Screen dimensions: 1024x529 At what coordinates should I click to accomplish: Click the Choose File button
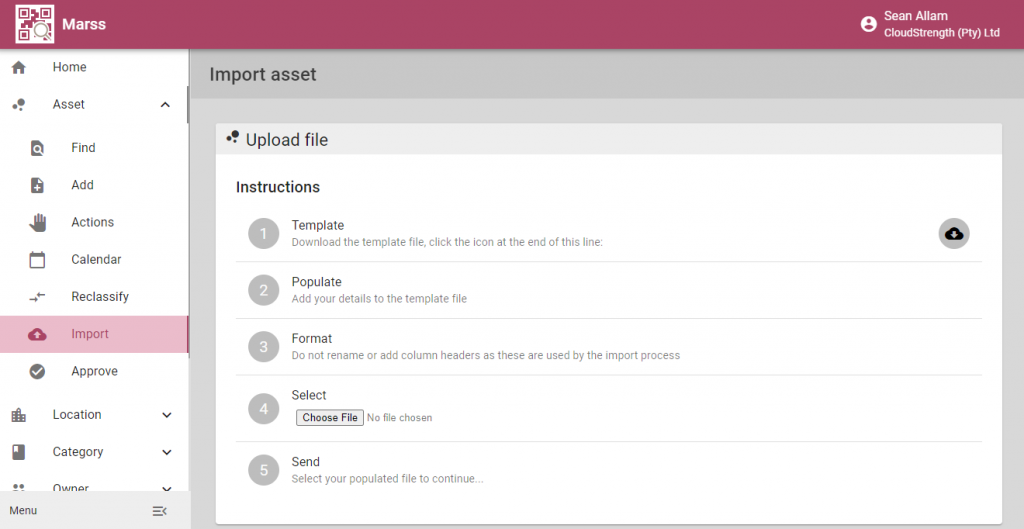point(330,418)
